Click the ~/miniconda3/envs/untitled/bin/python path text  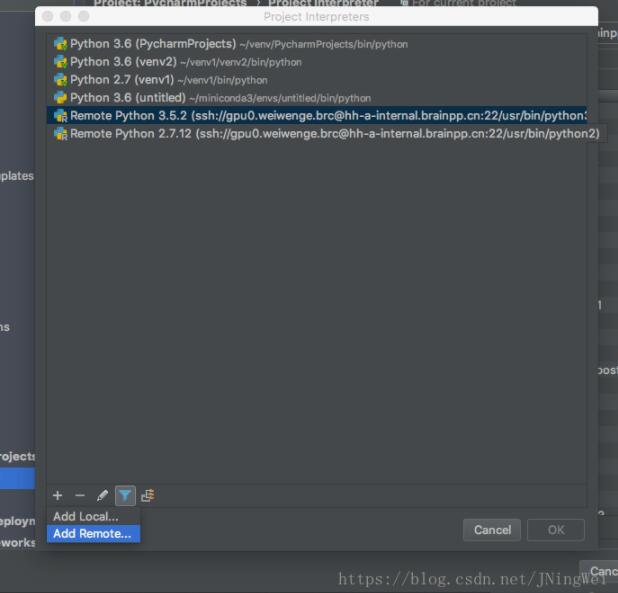coord(280,98)
